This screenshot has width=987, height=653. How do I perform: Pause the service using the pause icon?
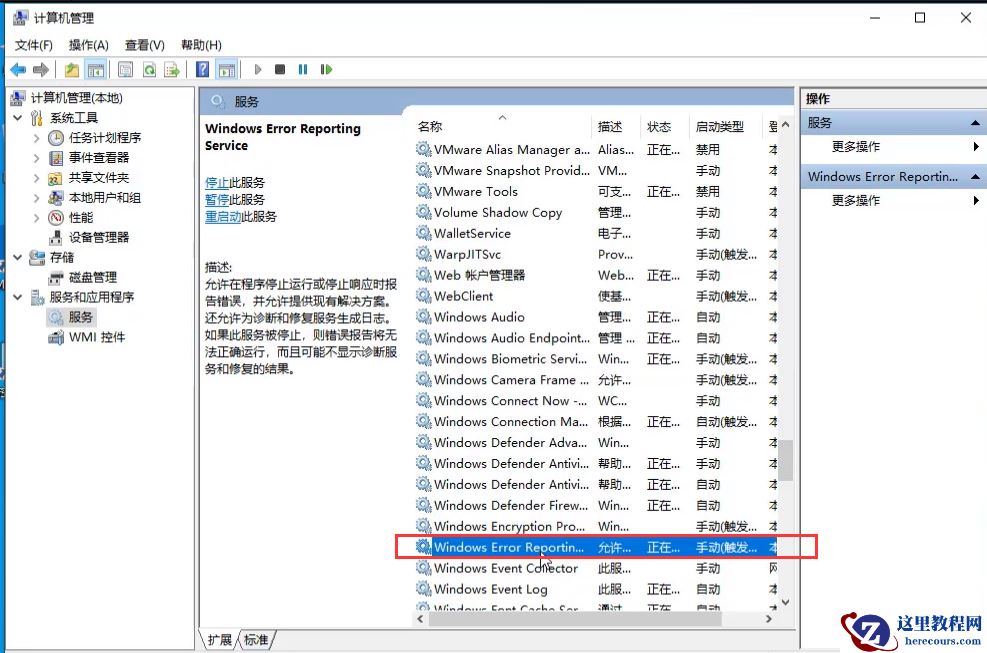tap(305, 69)
